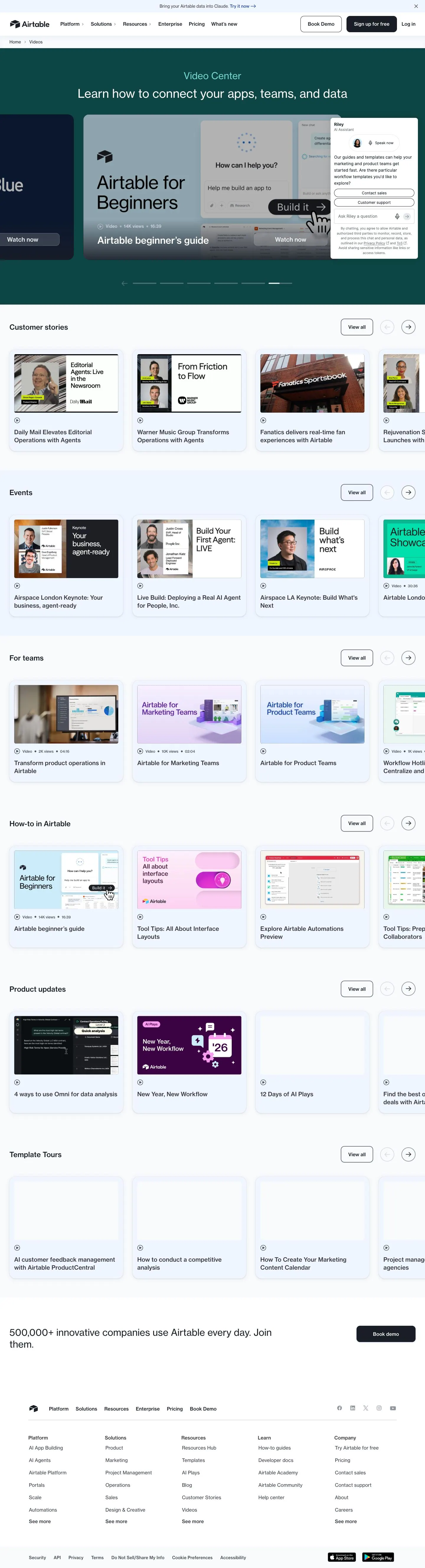Expand See more under footer Platform column
This screenshot has width=425, height=1568.
[x=40, y=1521]
